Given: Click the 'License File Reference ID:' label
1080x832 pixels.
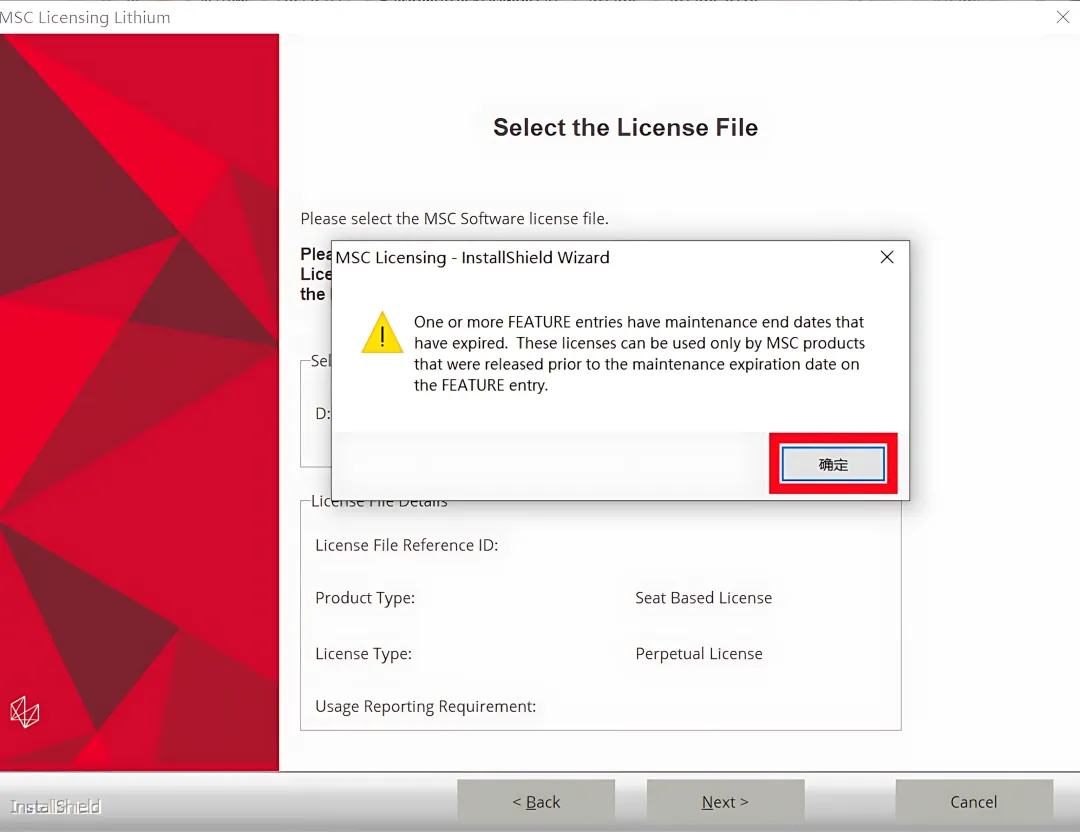Looking at the screenshot, I should 406,545.
